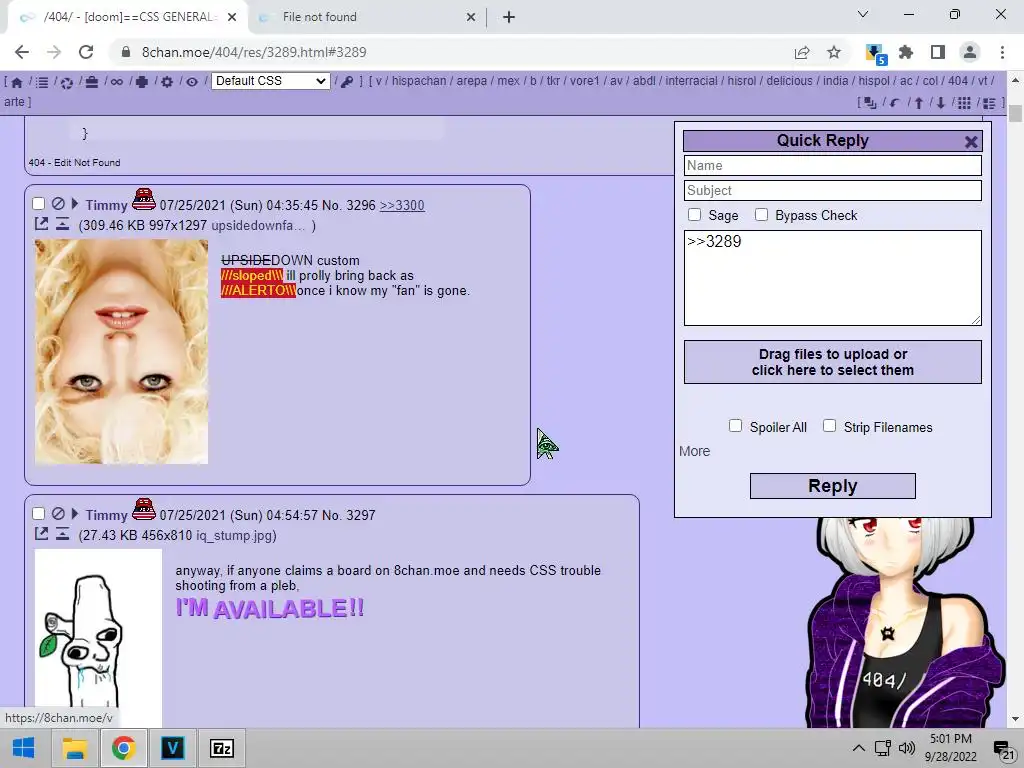1024x768 pixels.
Task: Click the list view icon in nav bar
Action: (x=989, y=103)
